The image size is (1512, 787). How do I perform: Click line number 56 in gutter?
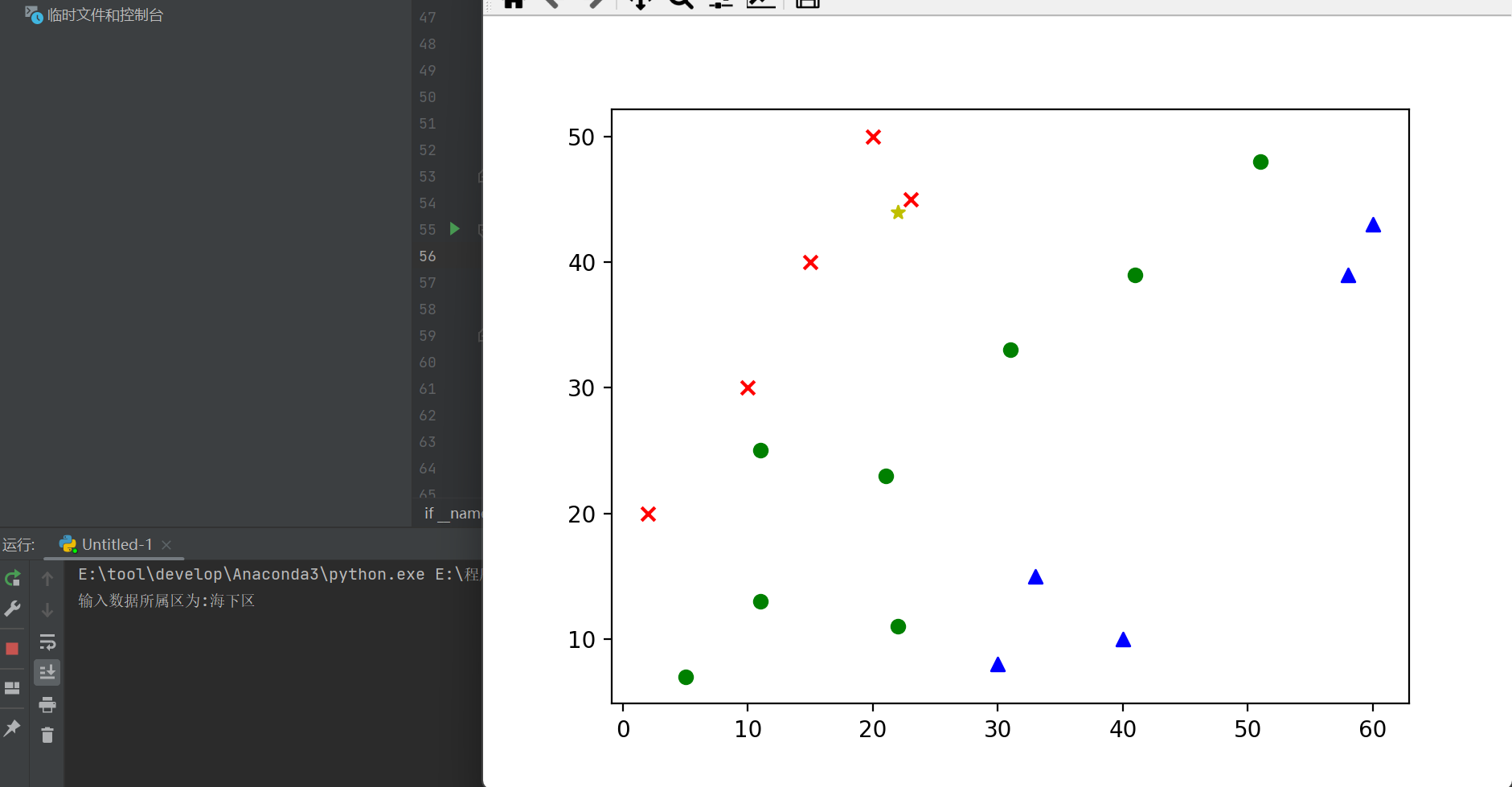pos(428,256)
